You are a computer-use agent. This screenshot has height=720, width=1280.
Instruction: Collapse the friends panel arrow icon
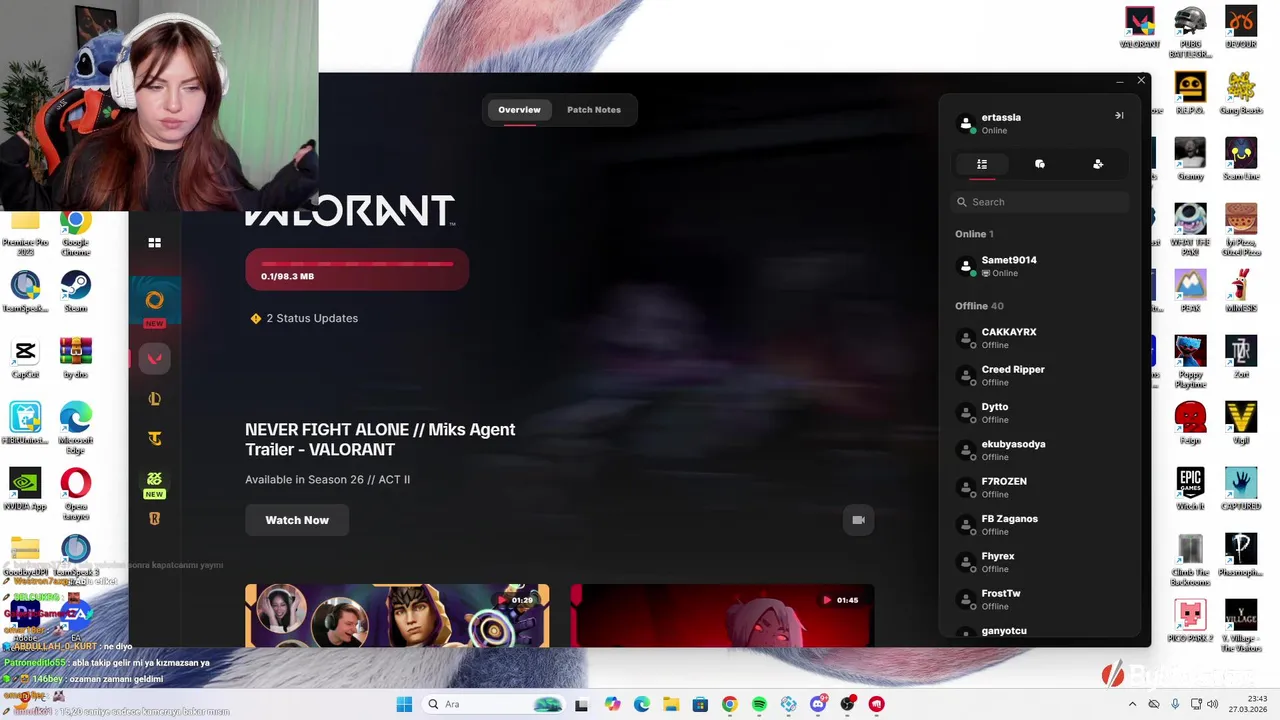click(x=1119, y=115)
